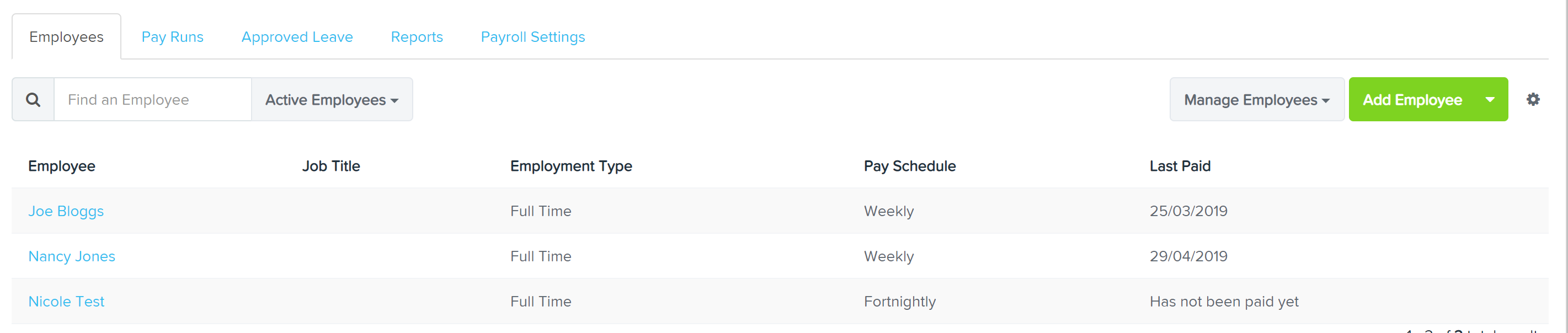Open Joe Bloggs employee record

tap(66, 211)
